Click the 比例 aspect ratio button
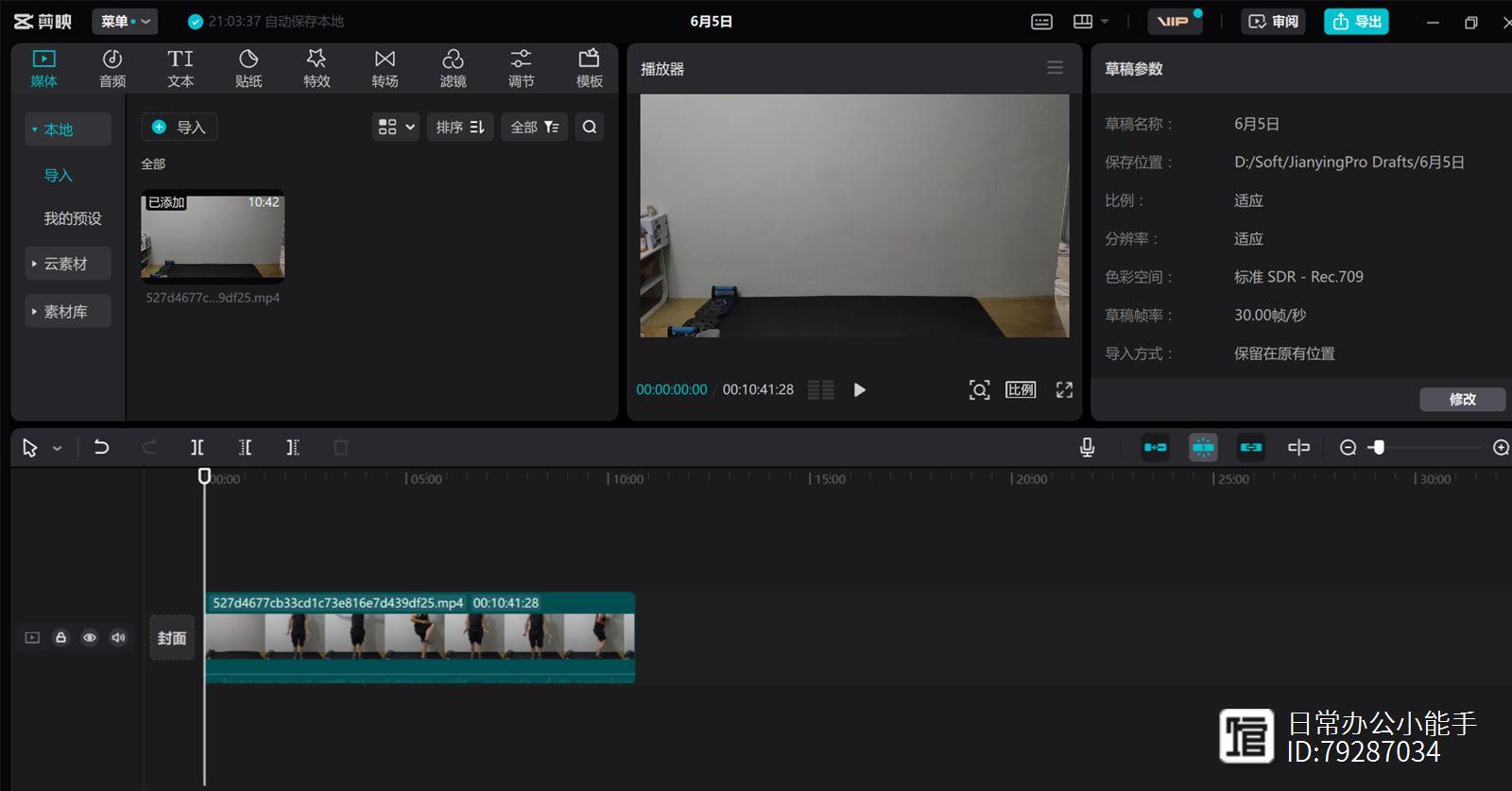1512x791 pixels. (1021, 389)
